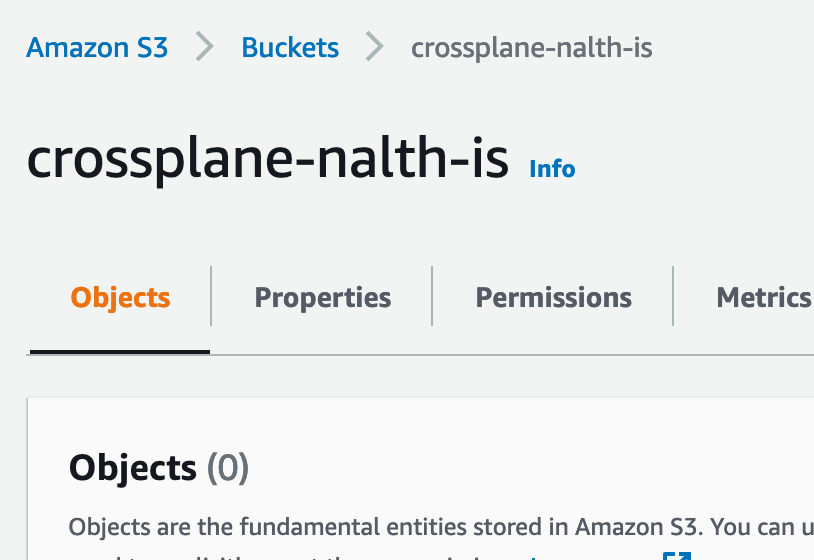
Task: Open the Info link beside bucket title
Action: [552, 168]
